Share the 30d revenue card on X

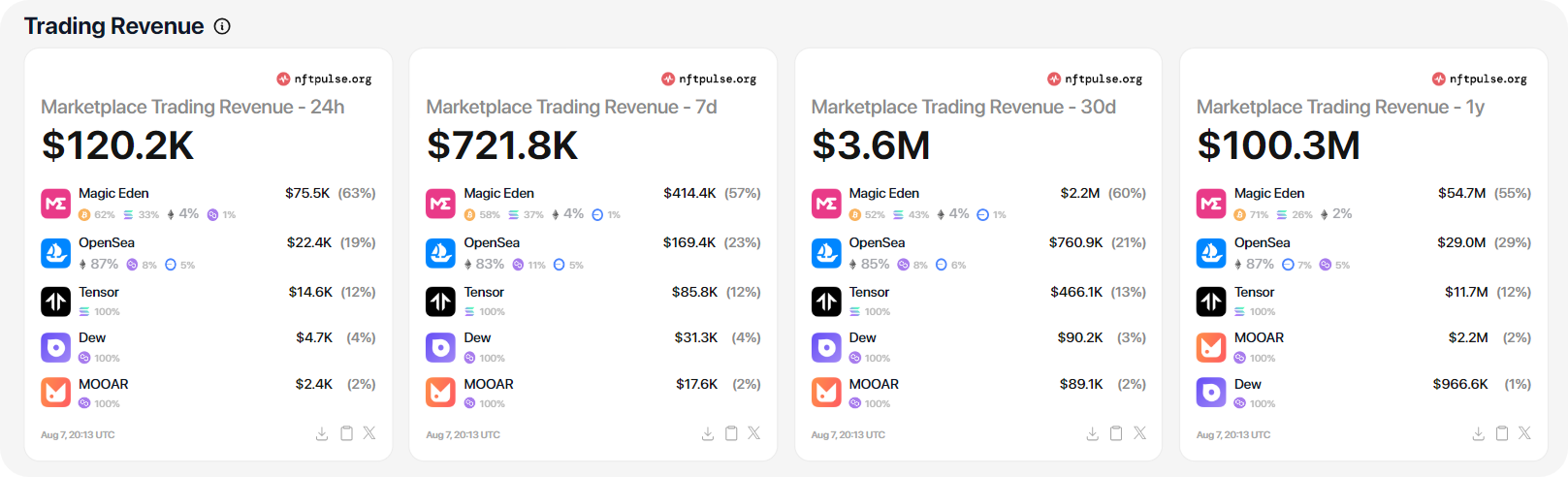[x=1139, y=433]
